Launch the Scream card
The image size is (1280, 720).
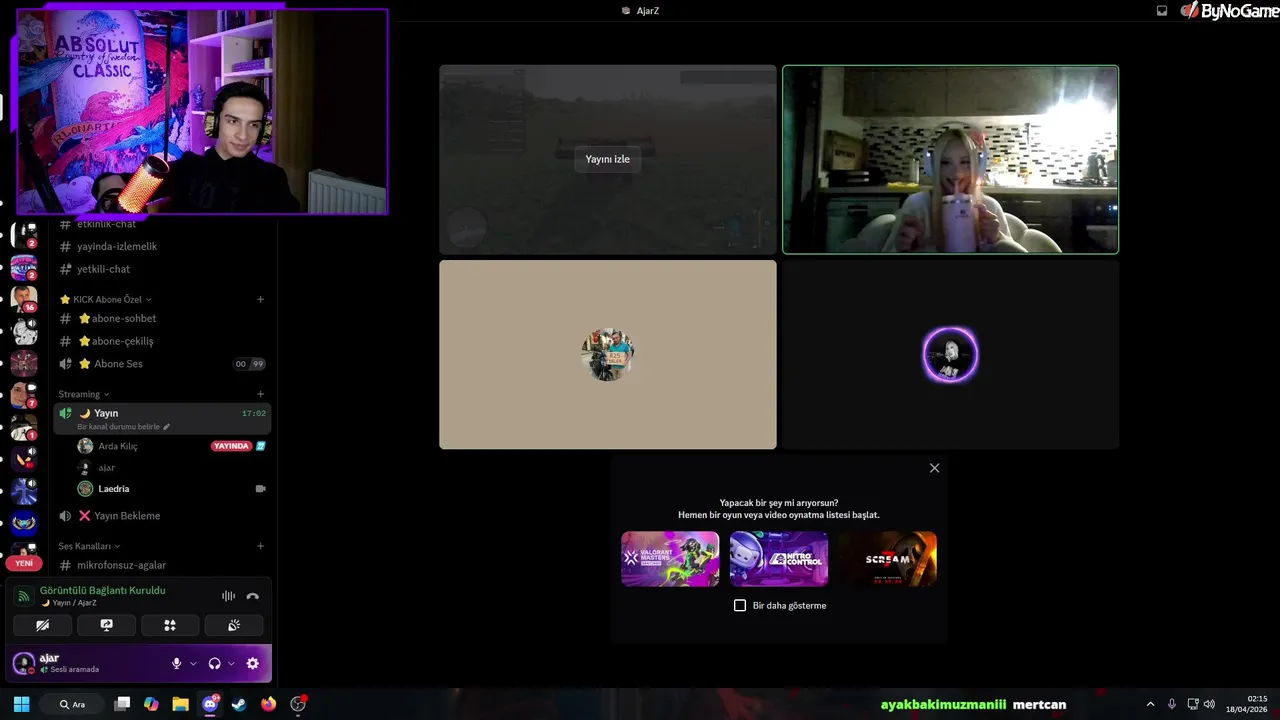click(888, 559)
